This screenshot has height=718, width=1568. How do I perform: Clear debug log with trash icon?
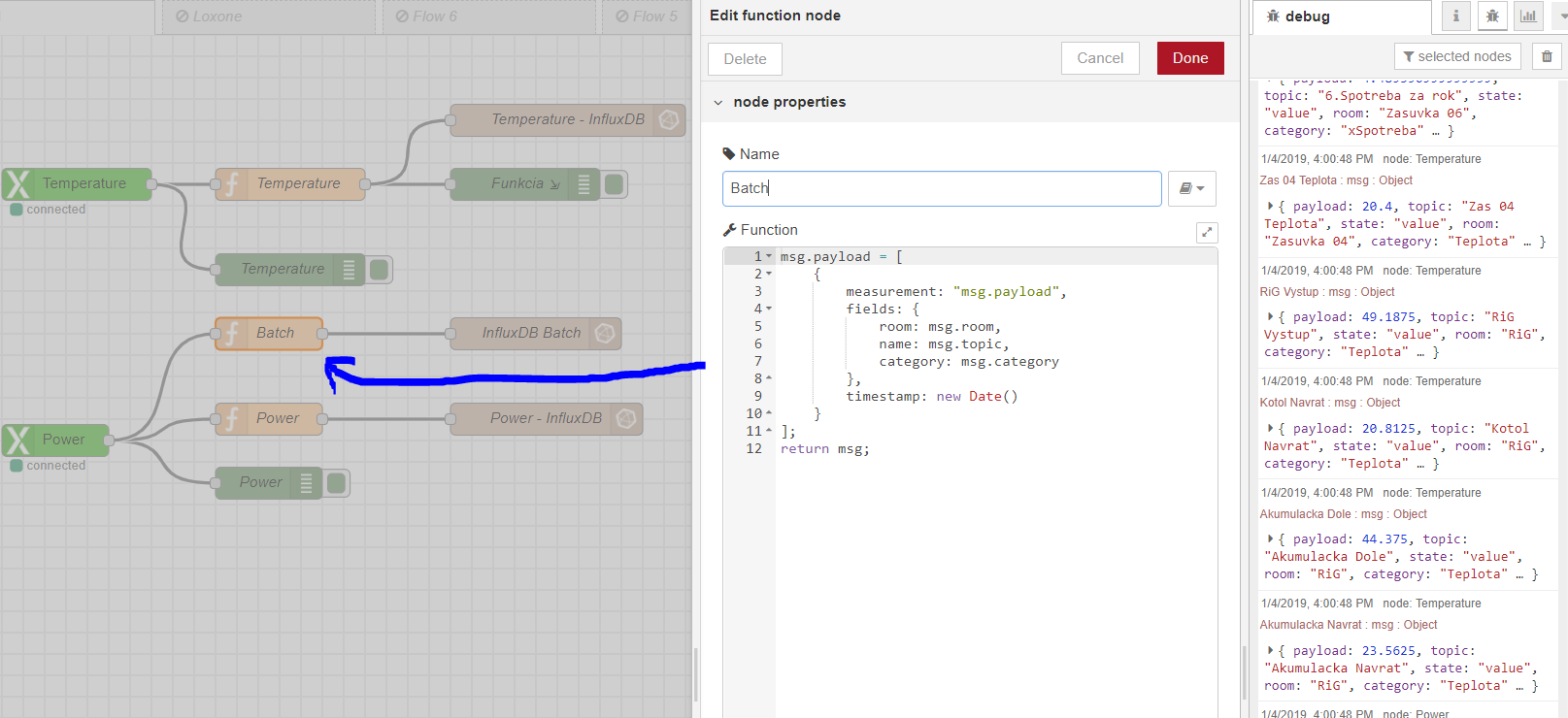[x=1547, y=56]
